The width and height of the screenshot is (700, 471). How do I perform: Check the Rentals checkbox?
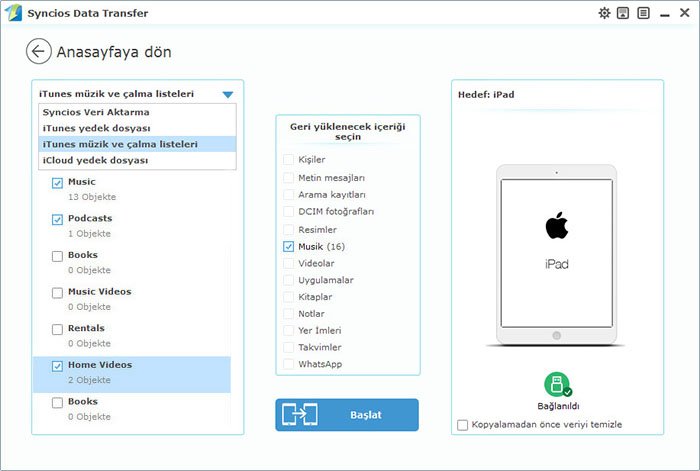pos(57,329)
